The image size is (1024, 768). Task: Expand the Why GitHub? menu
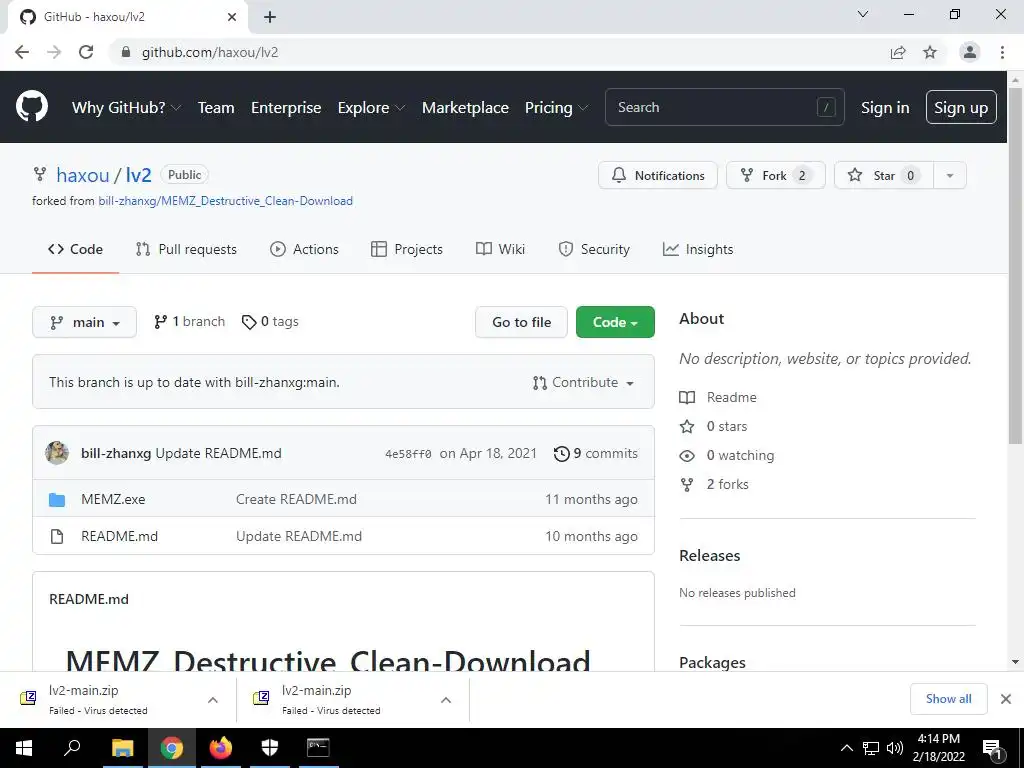[x=126, y=108]
